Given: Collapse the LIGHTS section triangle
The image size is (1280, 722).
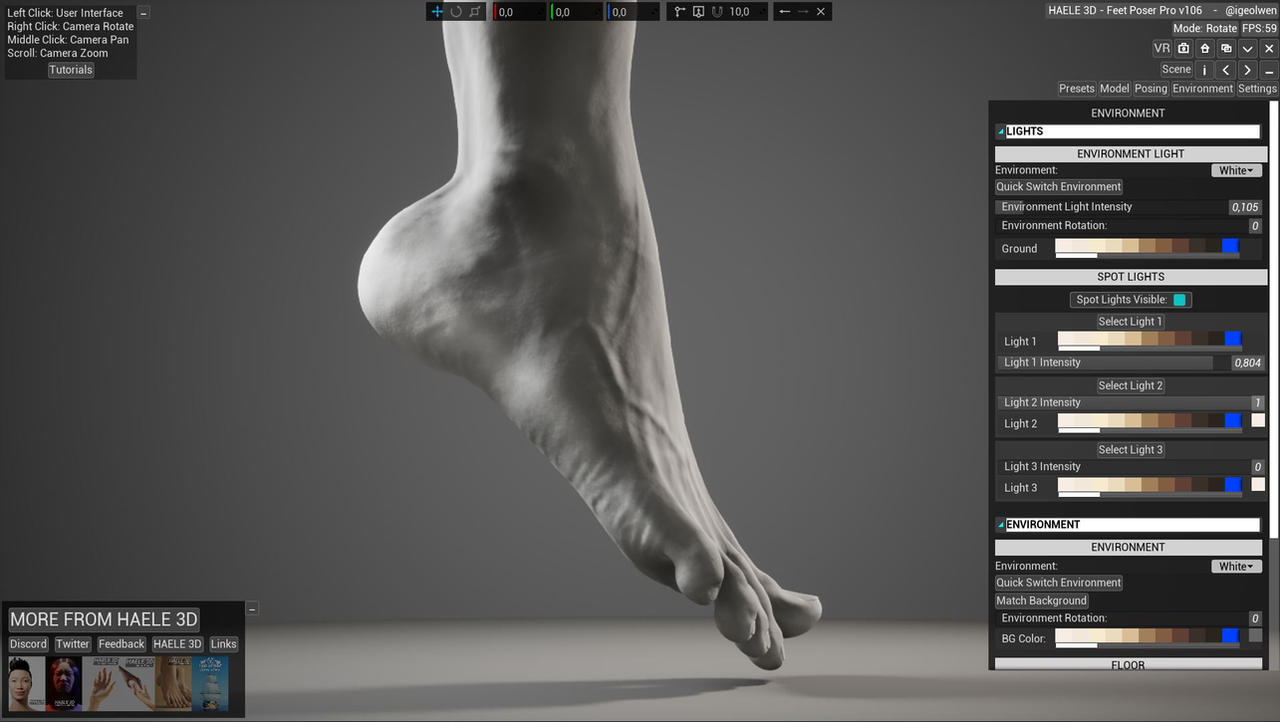Looking at the screenshot, I should [1000, 131].
